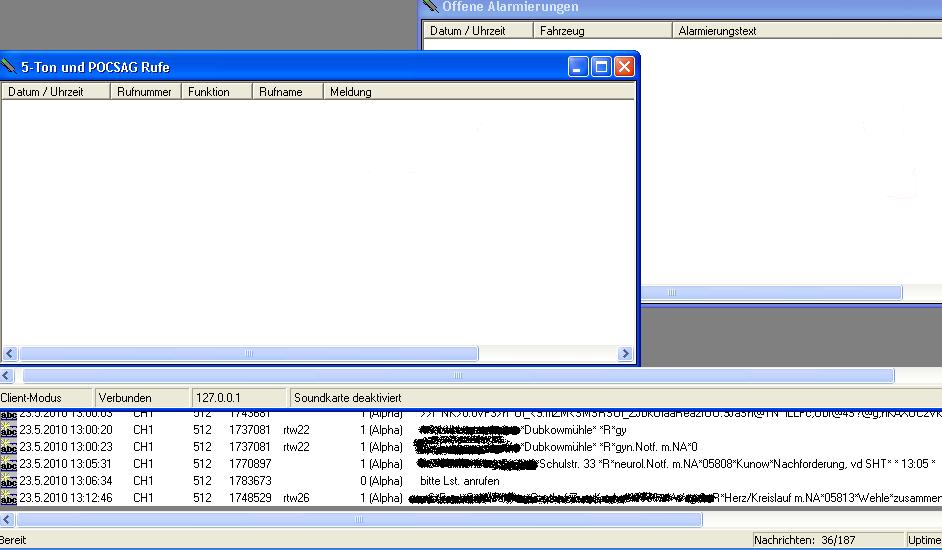942x550 pixels.
Task: Click the abc icon of the 13:00:20 message
Action: [8, 430]
